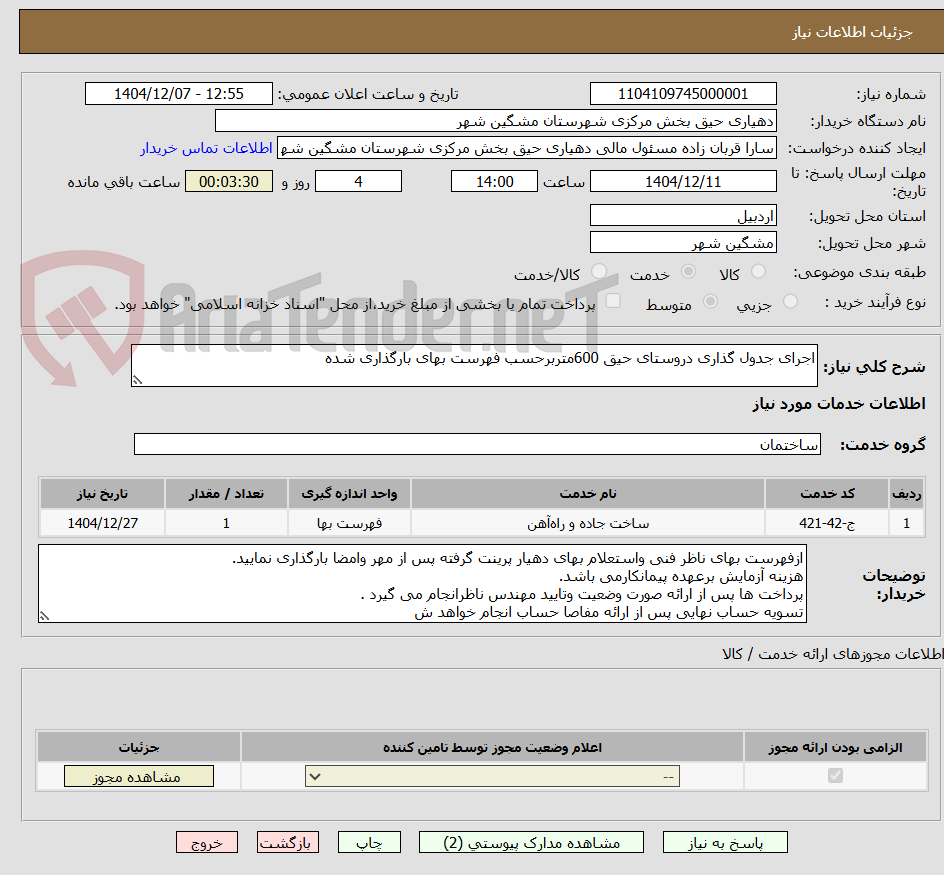Click the ردیف column header
Image resolution: width=944 pixels, height=875 pixels.
point(906,494)
